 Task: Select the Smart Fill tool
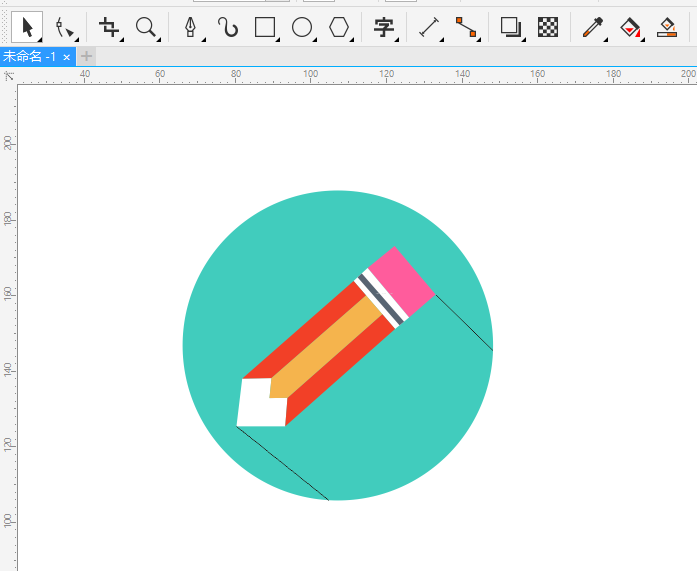point(667,28)
